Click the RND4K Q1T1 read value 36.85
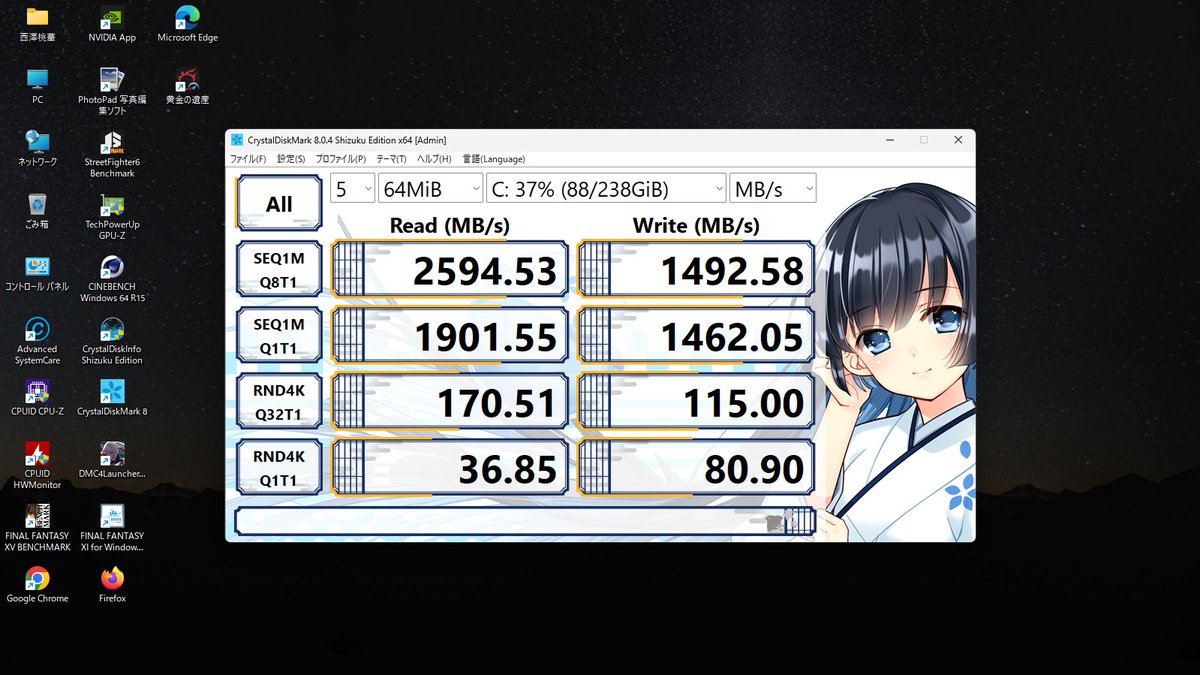The width and height of the screenshot is (1200, 675). [450, 469]
